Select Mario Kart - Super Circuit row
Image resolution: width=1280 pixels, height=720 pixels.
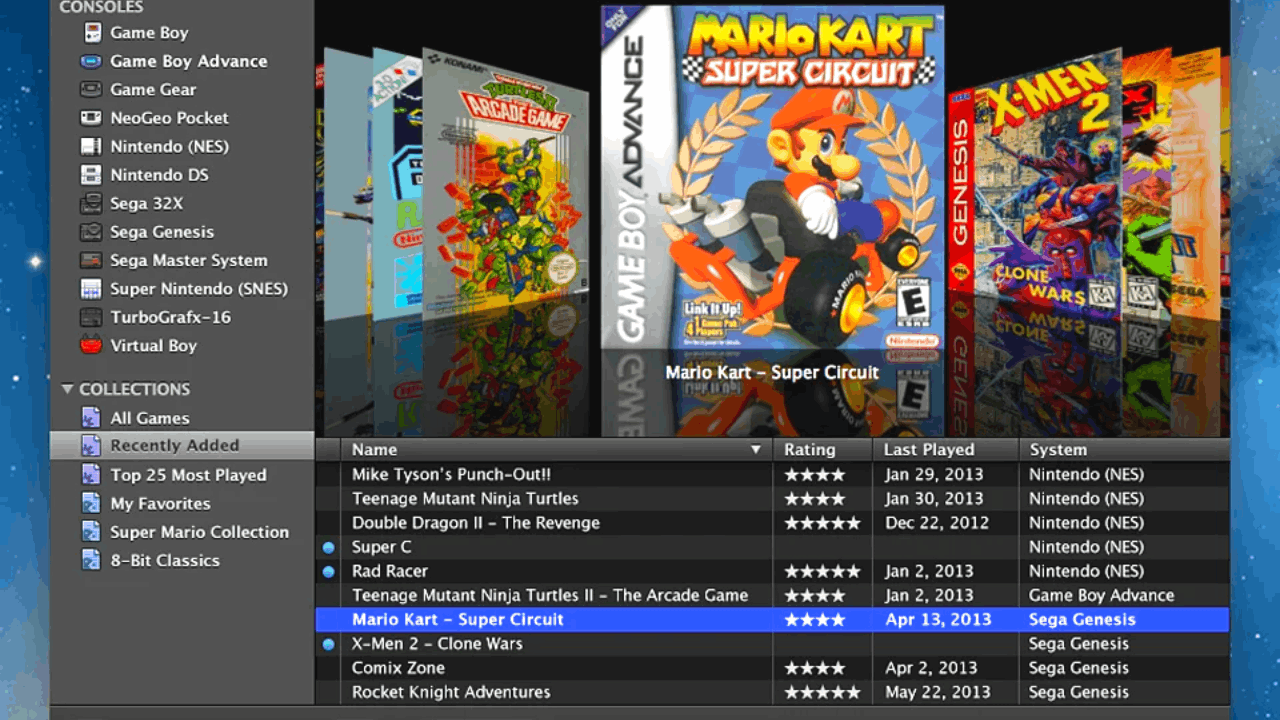point(772,619)
